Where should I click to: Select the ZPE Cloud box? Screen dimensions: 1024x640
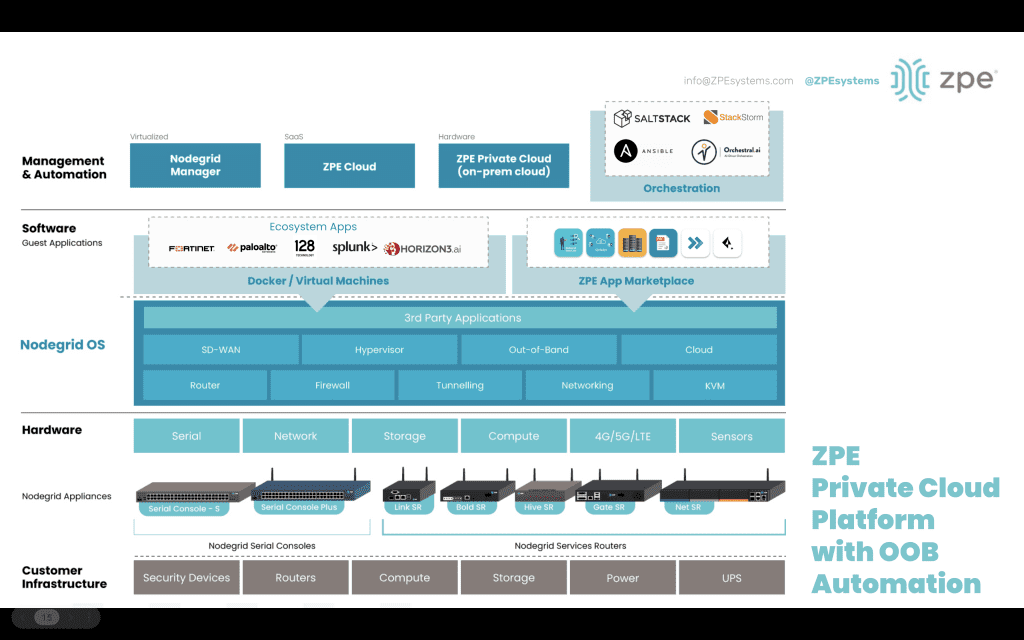pos(349,166)
